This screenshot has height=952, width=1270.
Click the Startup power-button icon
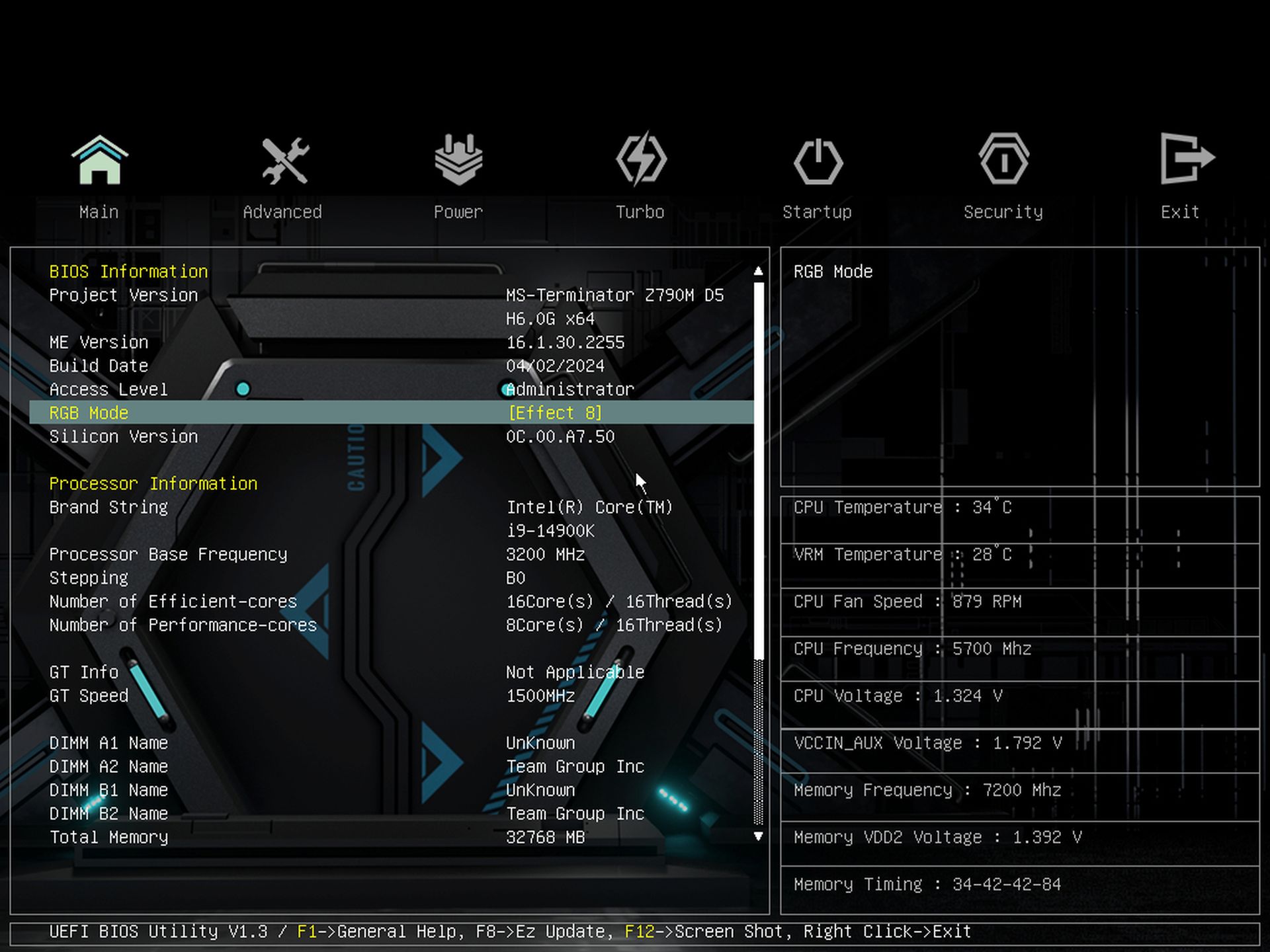pyautogui.click(x=818, y=160)
